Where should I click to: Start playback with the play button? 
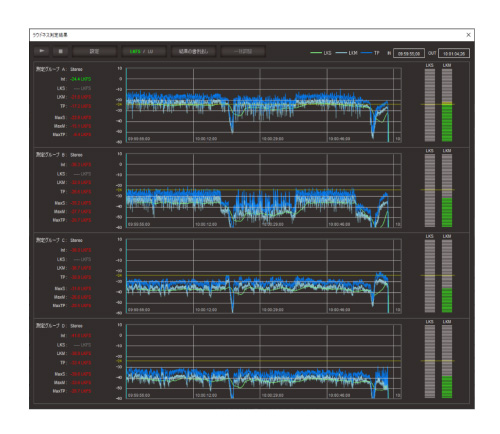[42, 51]
